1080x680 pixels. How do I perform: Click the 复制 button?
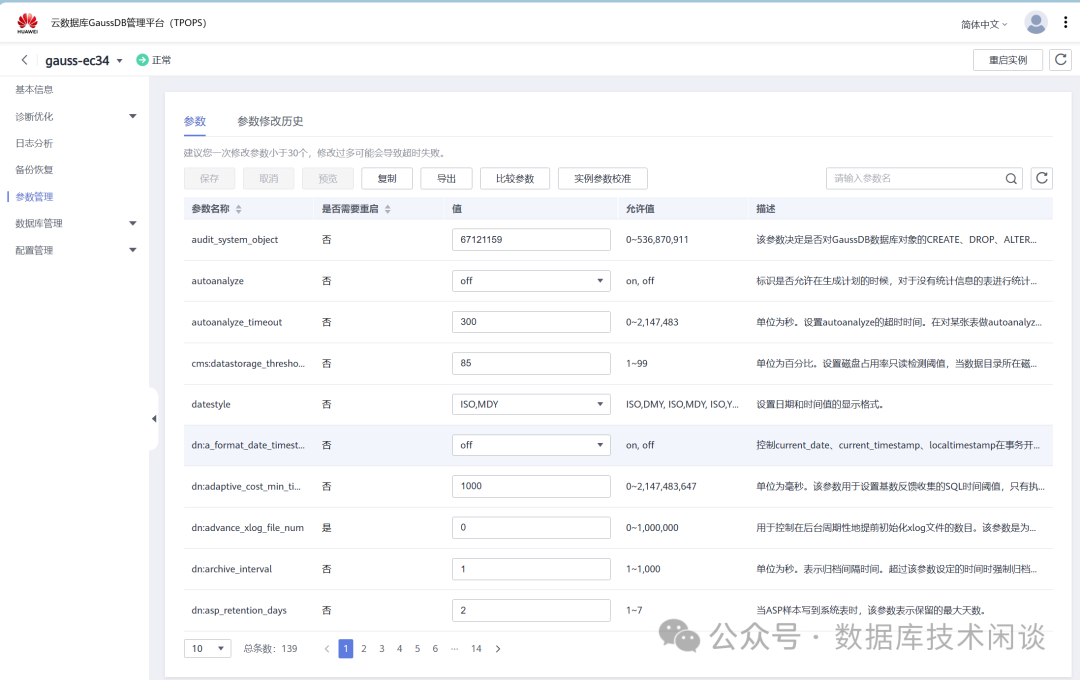387,178
